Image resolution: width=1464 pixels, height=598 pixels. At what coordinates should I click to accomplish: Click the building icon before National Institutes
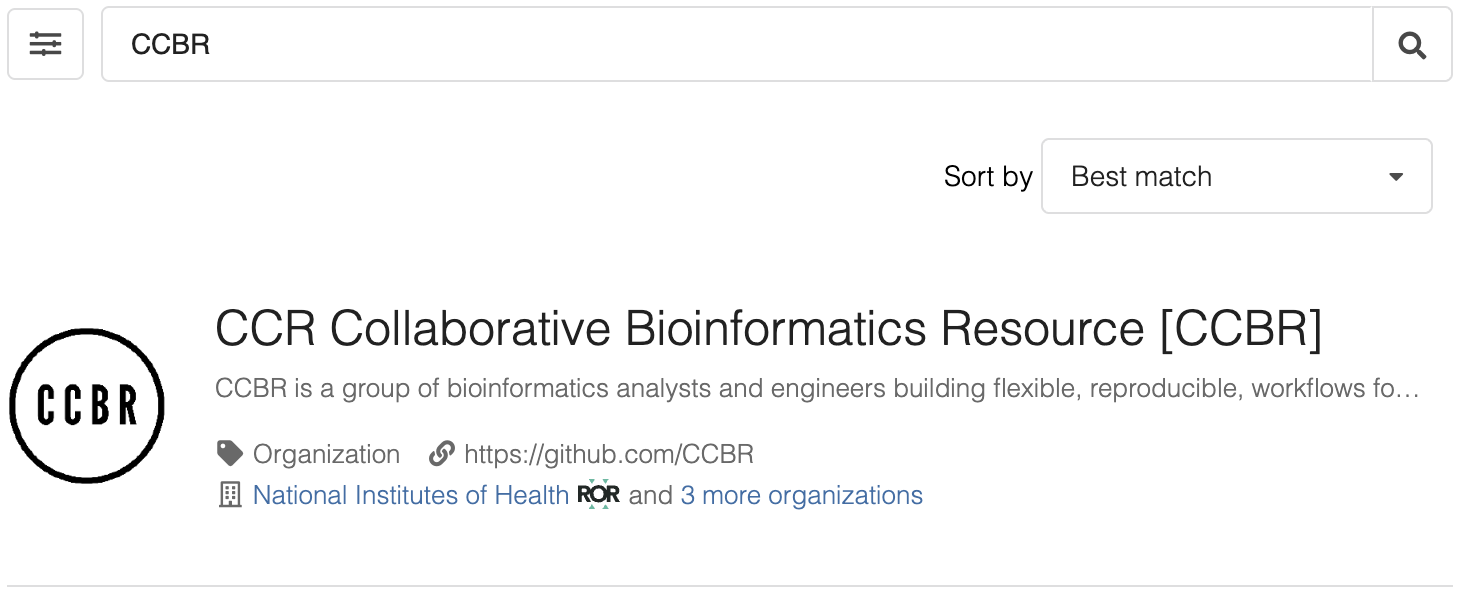coord(230,495)
